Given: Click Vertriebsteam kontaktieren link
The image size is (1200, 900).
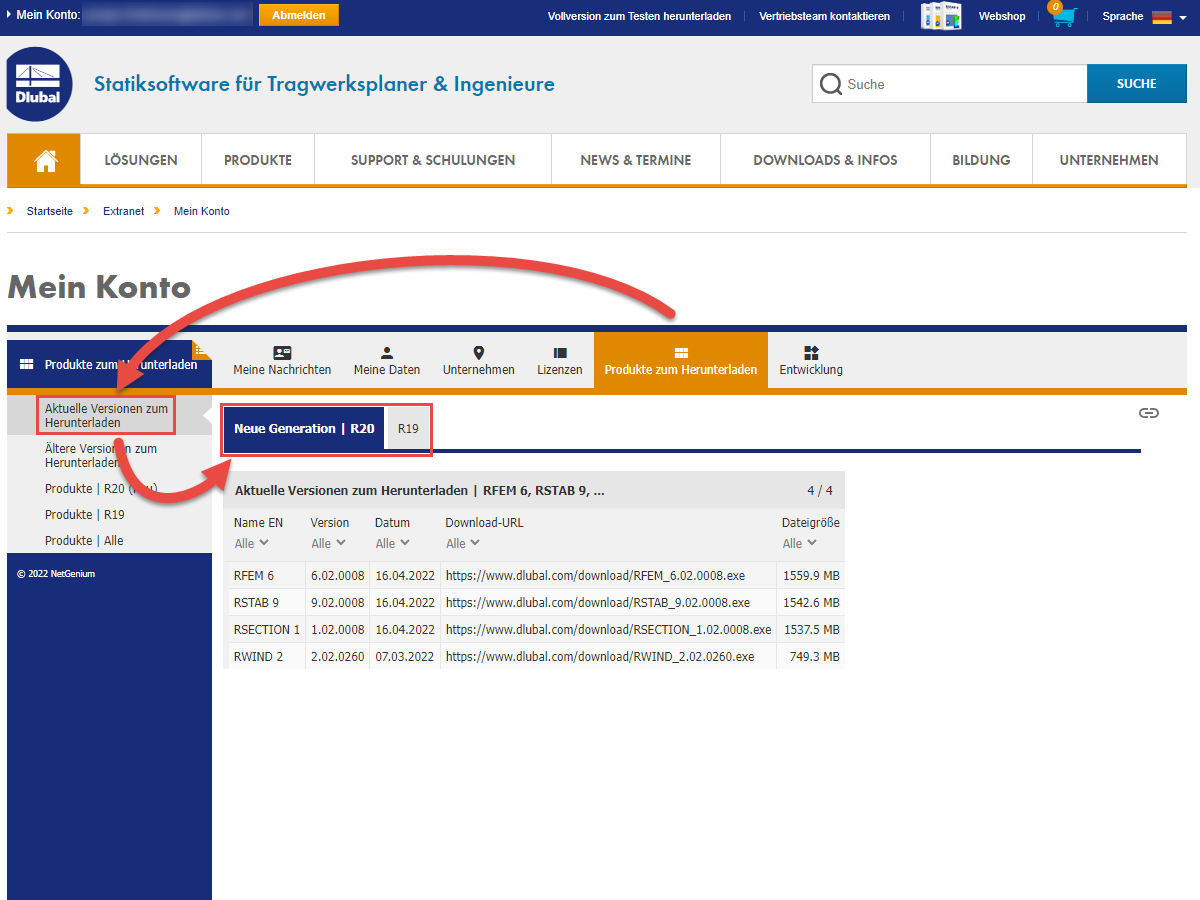Looking at the screenshot, I should [824, 16].
